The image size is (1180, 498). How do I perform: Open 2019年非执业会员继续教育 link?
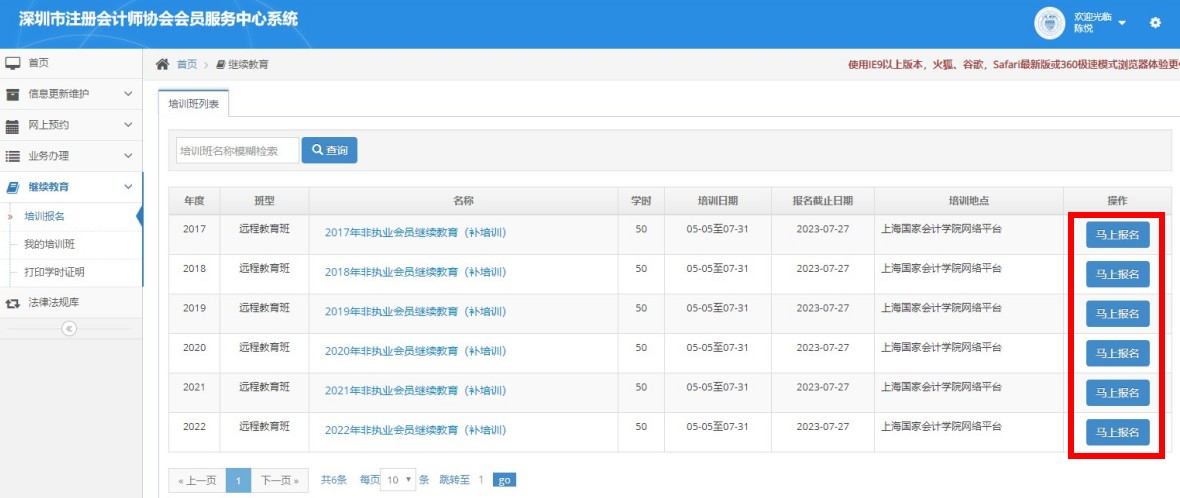click(x=415, y=311)
